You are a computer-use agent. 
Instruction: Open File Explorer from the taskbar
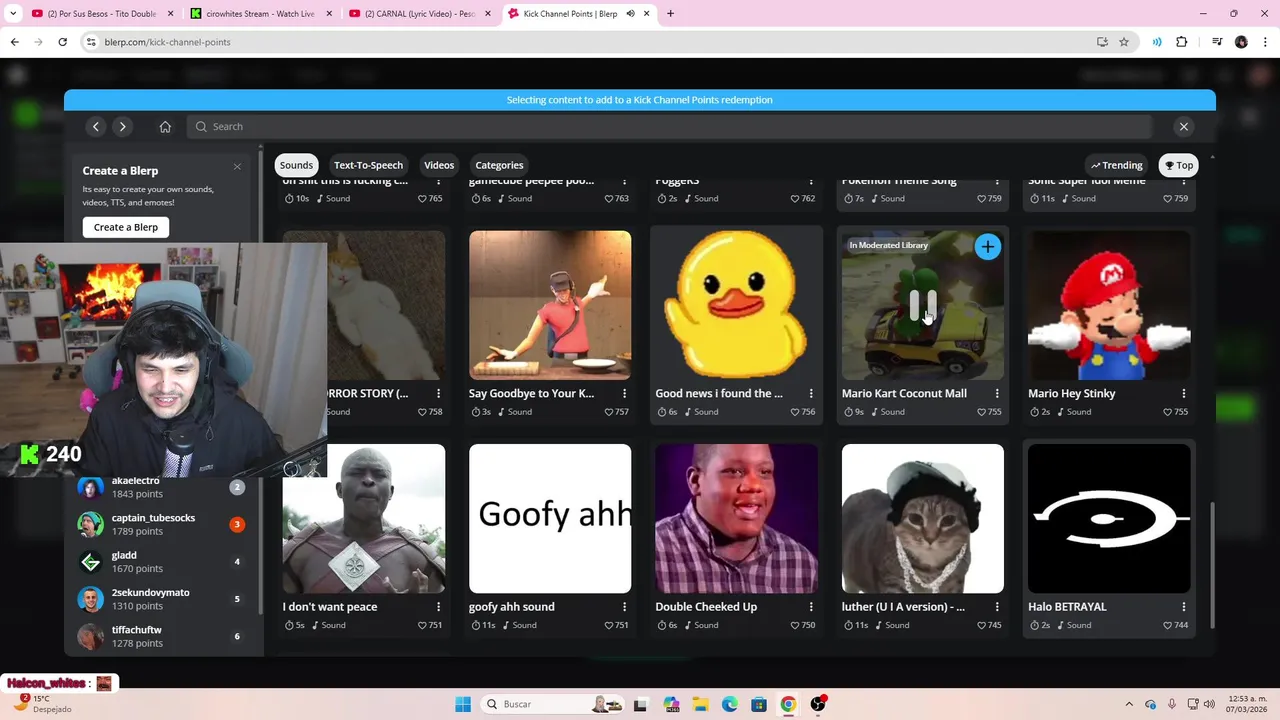[701, 704]
